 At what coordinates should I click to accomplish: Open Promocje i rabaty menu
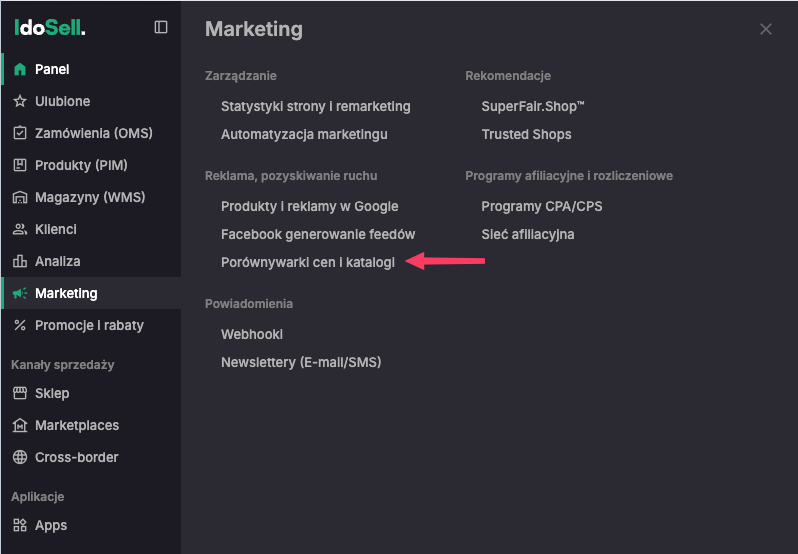click(x=91, y=326)
